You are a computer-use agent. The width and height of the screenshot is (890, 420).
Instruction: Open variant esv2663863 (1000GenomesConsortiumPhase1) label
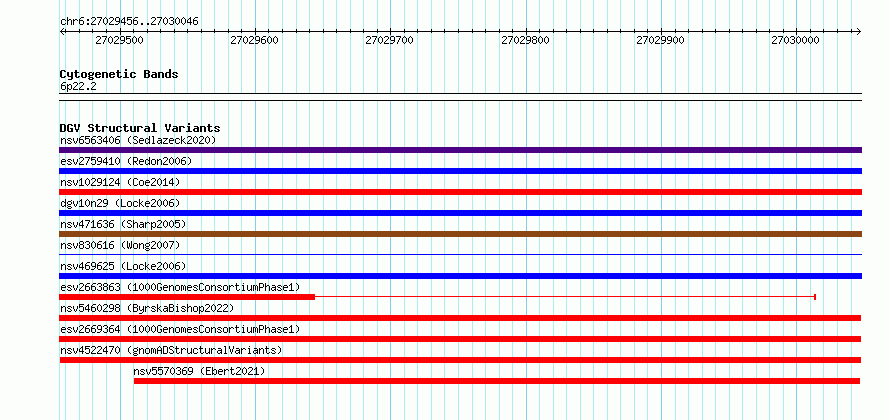(x=180, y=287)
